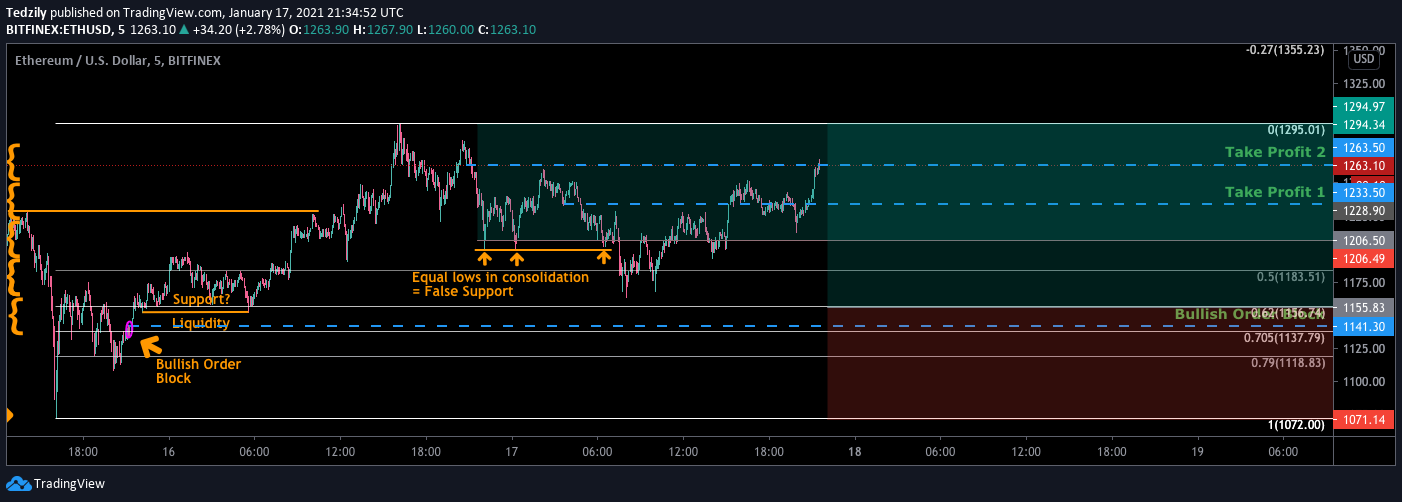
Task: Click the date label 19 on the time axis
Action: [1197, 452]
